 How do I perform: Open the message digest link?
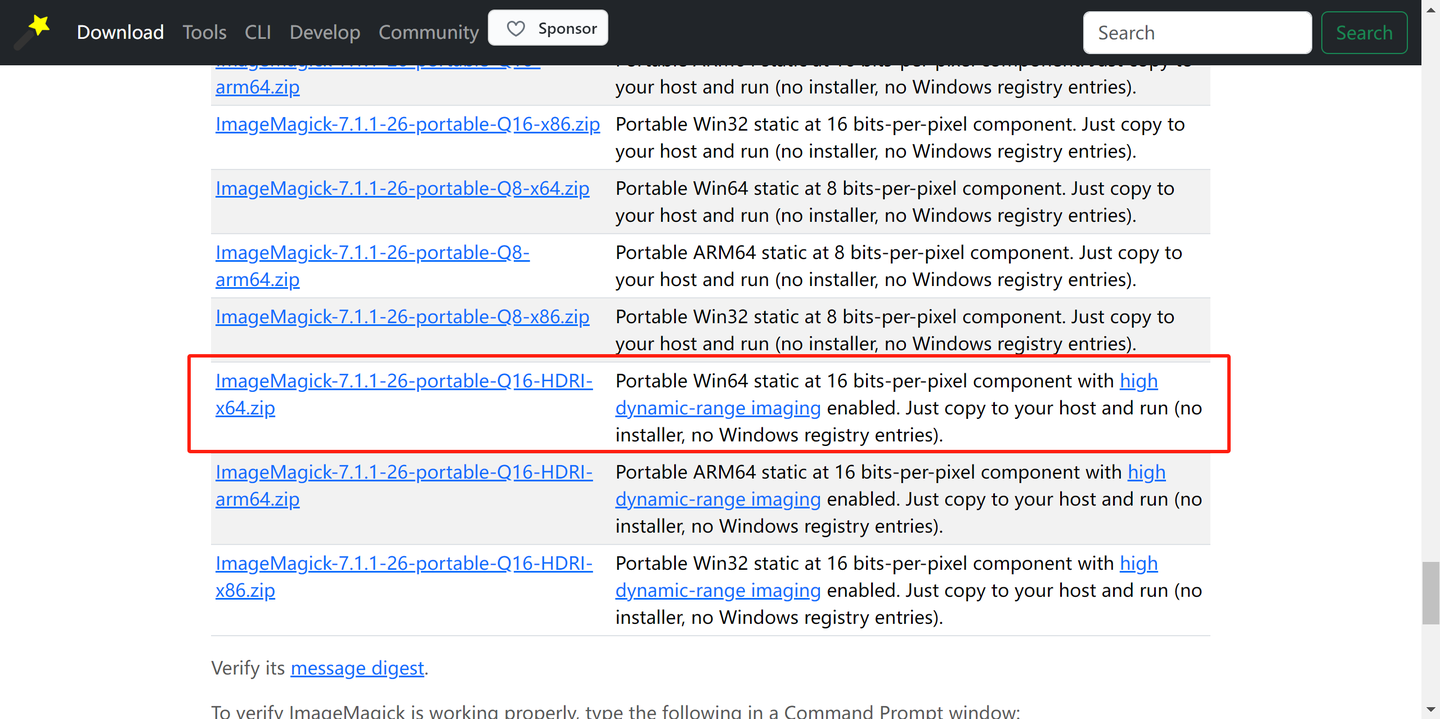357,668
